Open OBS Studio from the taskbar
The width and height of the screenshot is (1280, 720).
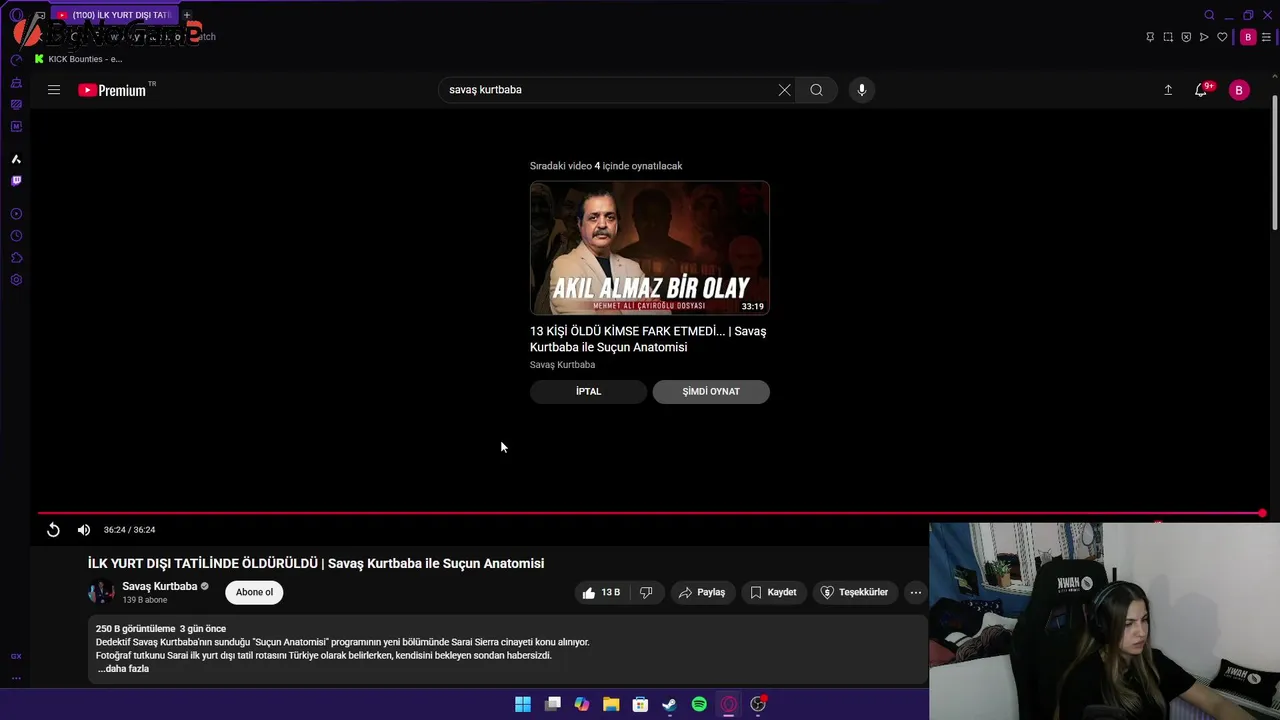coord(758,704)
